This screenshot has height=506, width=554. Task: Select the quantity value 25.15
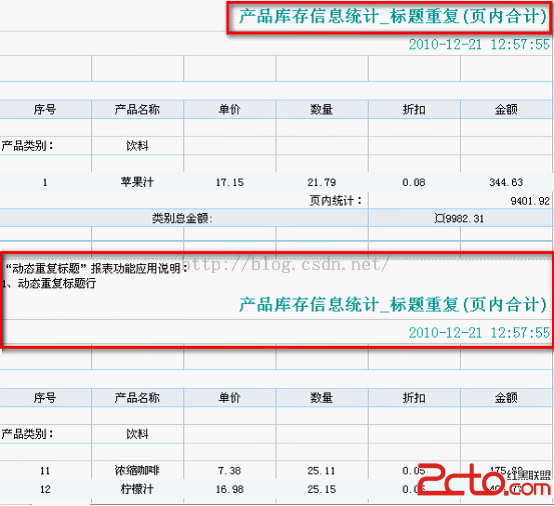322,489
